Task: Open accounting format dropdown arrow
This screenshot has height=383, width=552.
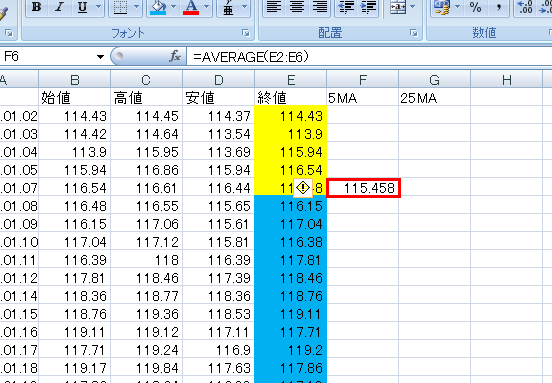Action: pyautogui.click(x=458, y=7)
